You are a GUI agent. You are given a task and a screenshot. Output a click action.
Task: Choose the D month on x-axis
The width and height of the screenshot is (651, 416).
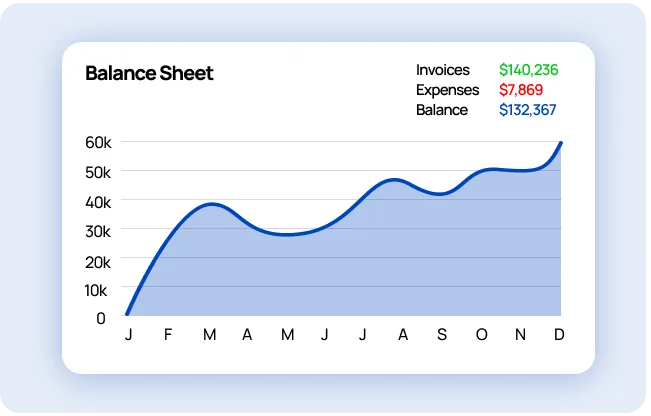point(559,334)
